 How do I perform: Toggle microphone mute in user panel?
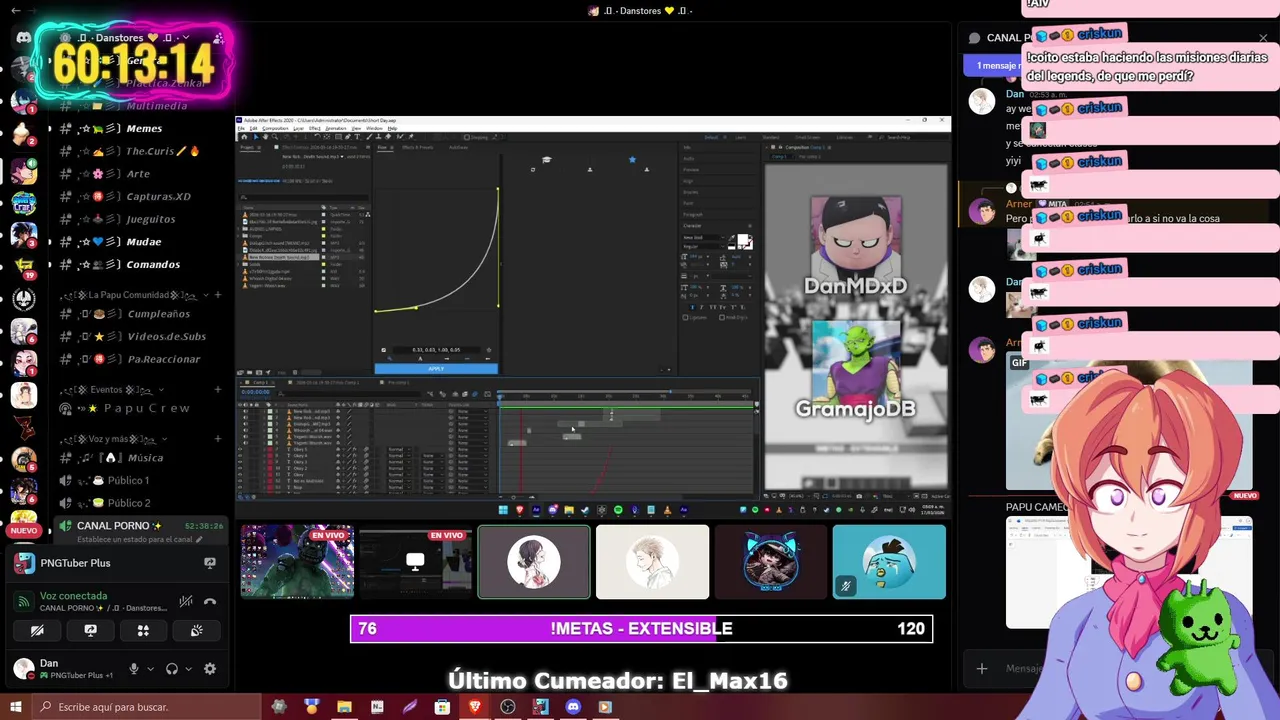[x=134, y=669]
